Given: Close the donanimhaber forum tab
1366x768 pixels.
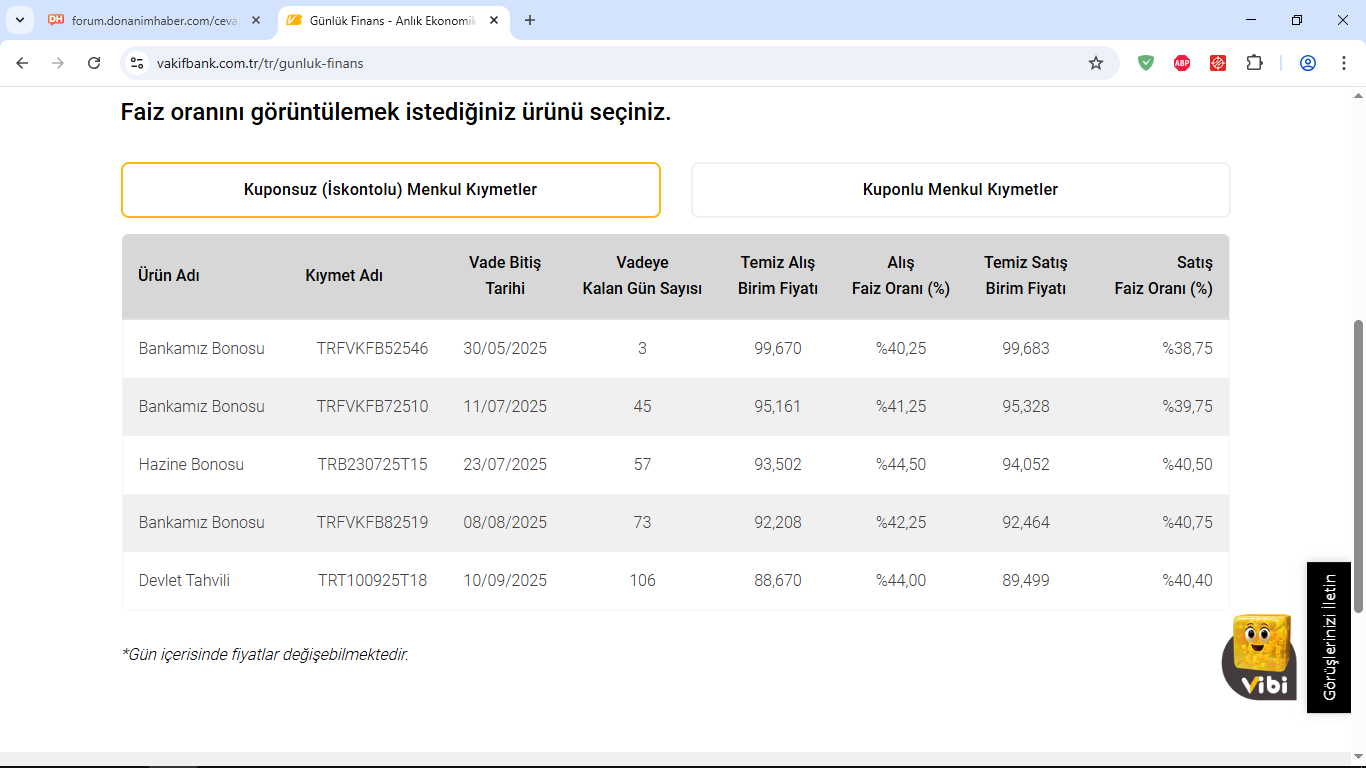Looking at the screenshot, I should coord(256,20).
